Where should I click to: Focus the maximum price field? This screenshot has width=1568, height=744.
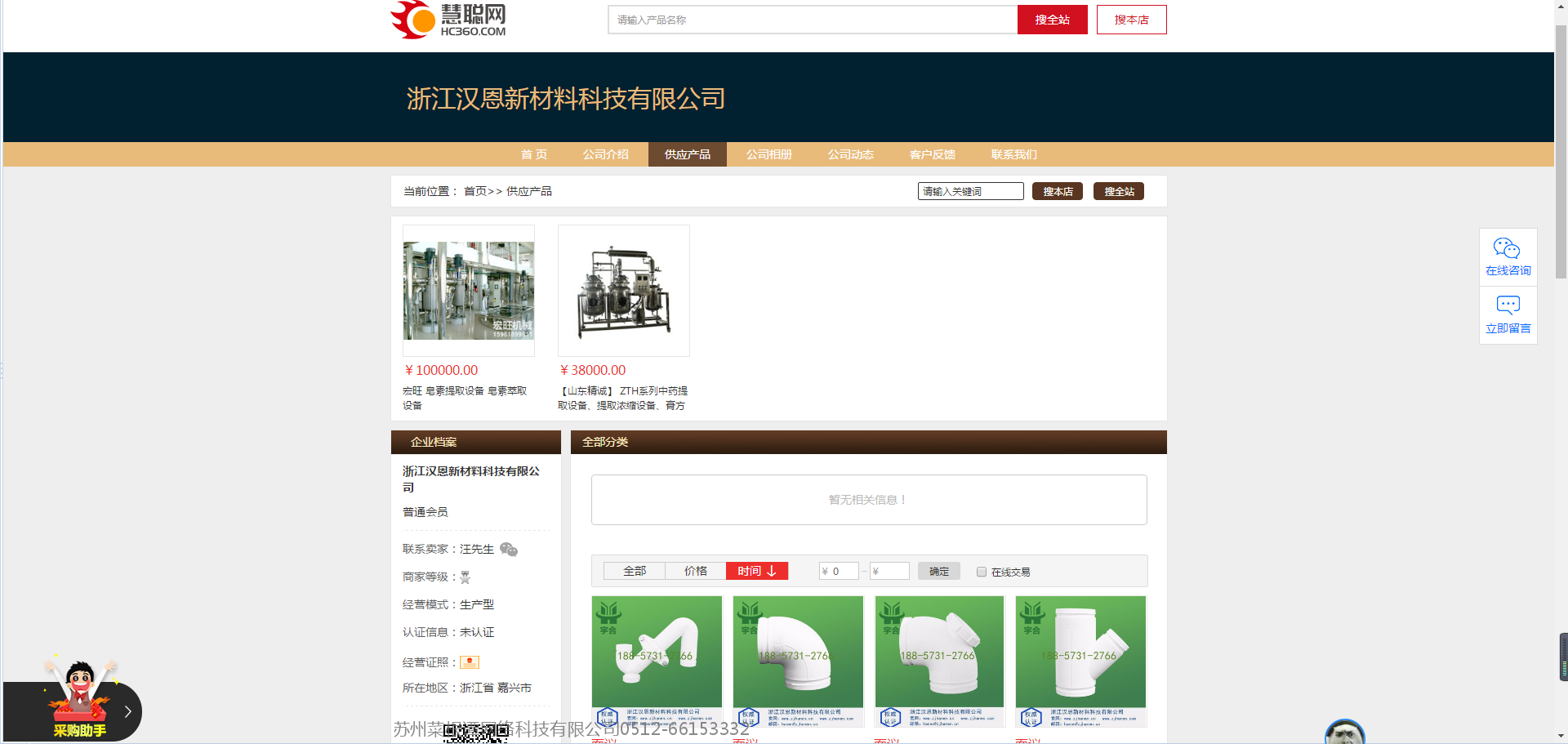point(889,571)
